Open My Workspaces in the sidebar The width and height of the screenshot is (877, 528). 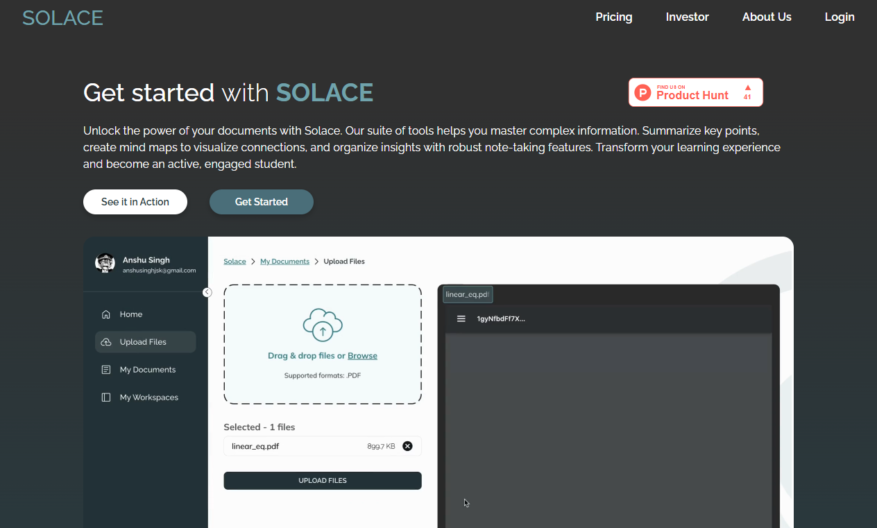tap(145, 397)
